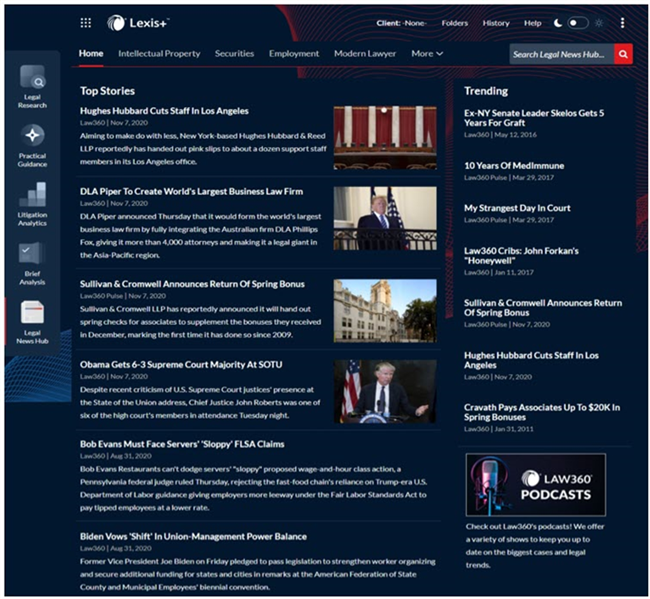Switch to the Employment tab
Screen dimensions: 650x599
coord(294,53)
